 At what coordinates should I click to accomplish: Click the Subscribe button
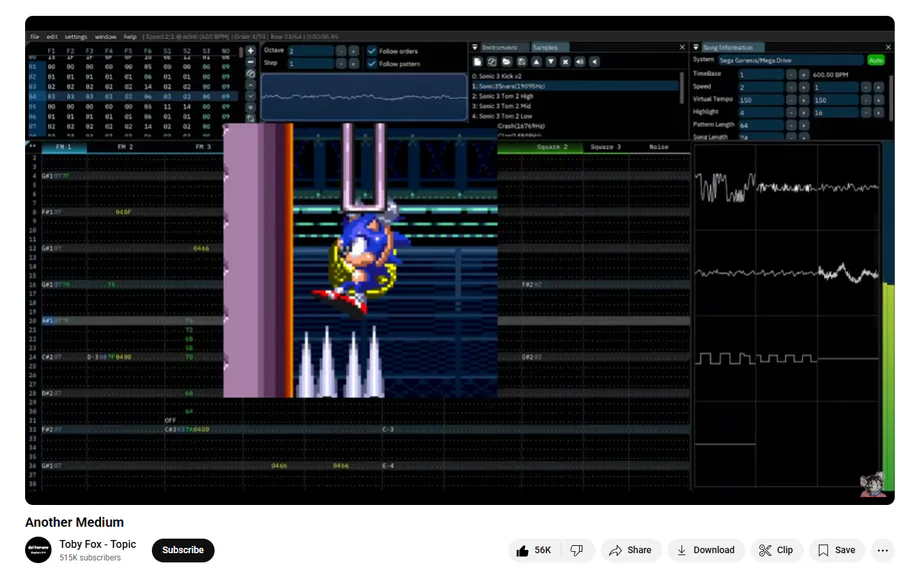click(x=183, y=550)
